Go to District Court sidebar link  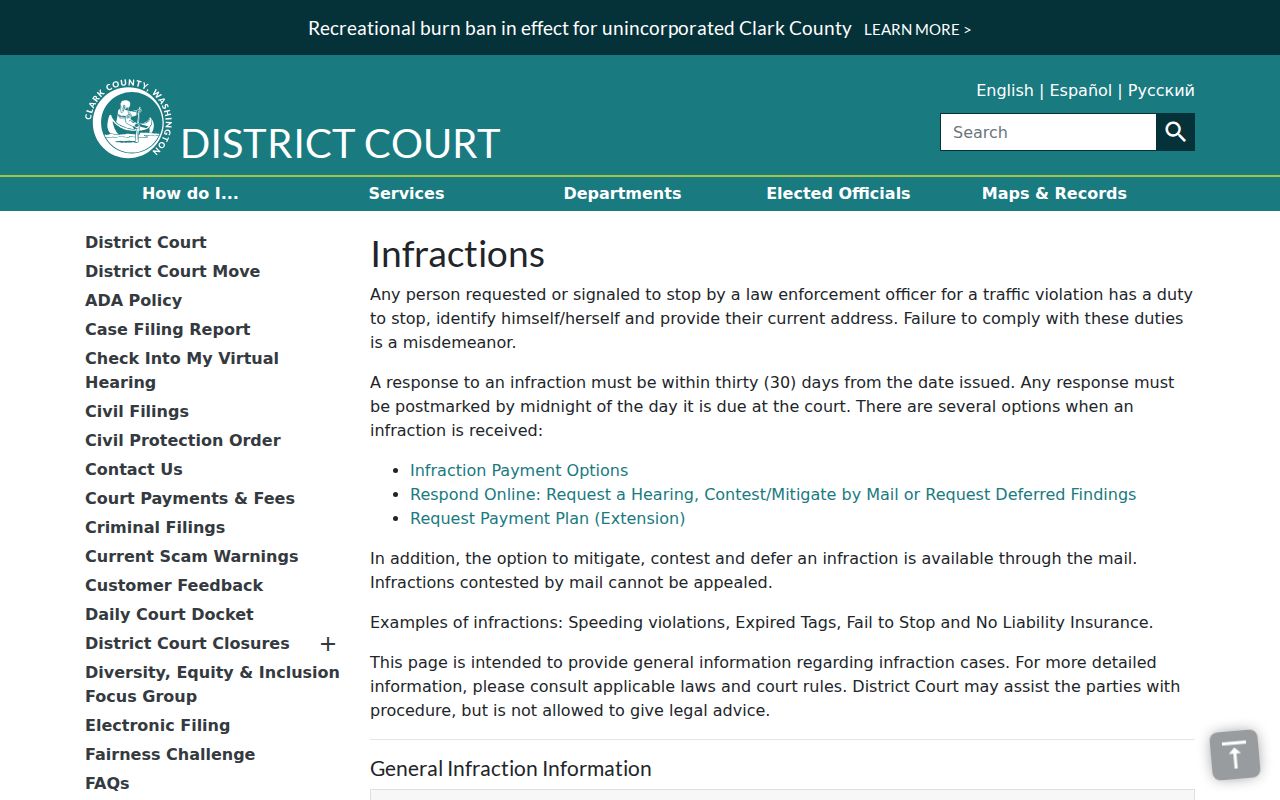point(146,242)
